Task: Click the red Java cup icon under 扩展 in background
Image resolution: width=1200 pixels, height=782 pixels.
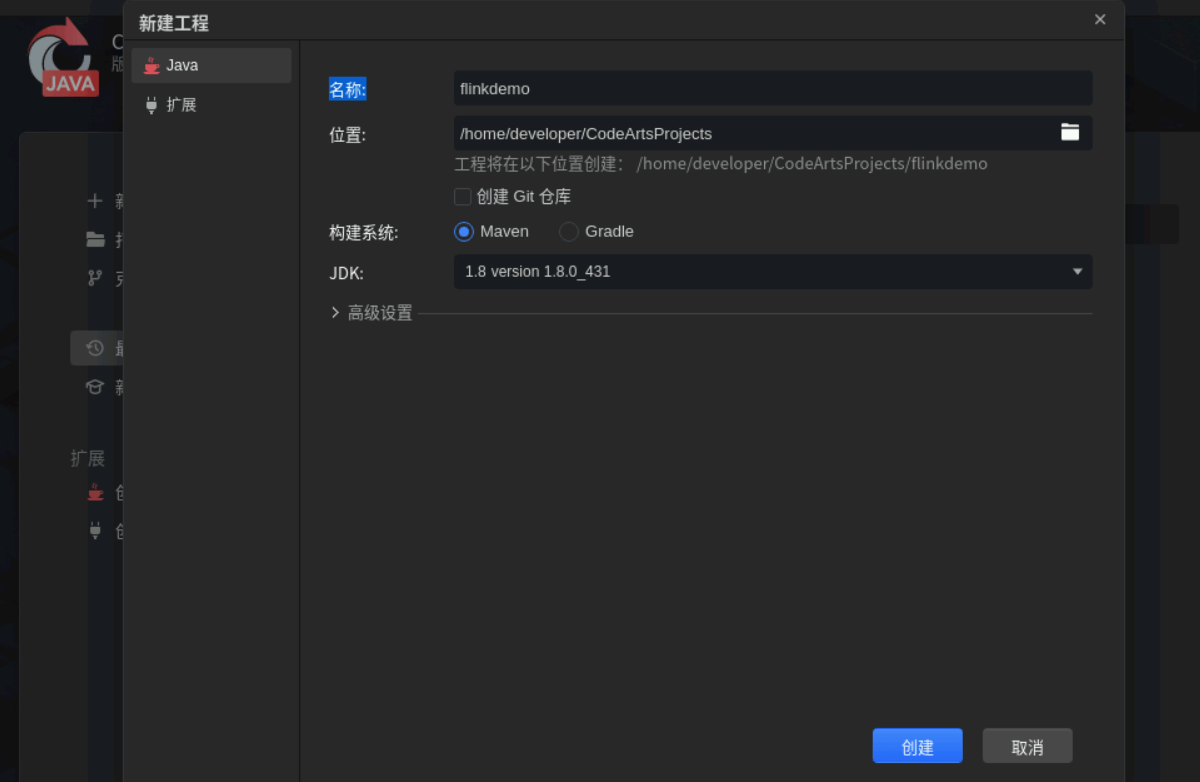Action: (95, 492)
